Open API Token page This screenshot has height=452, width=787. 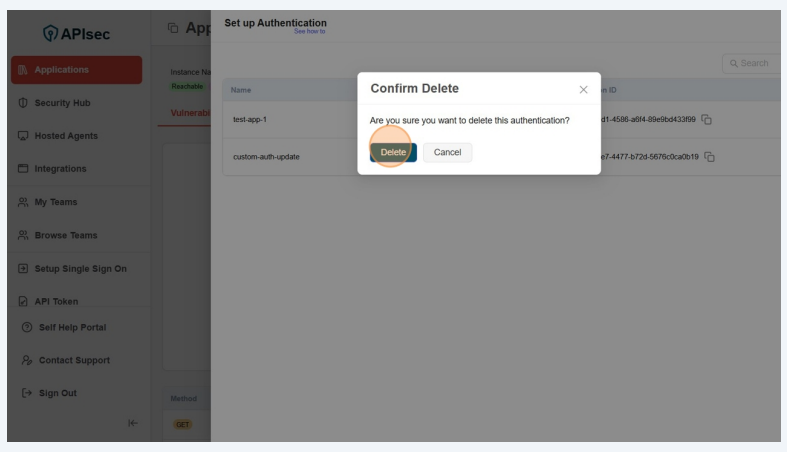(x=56, y=302)
